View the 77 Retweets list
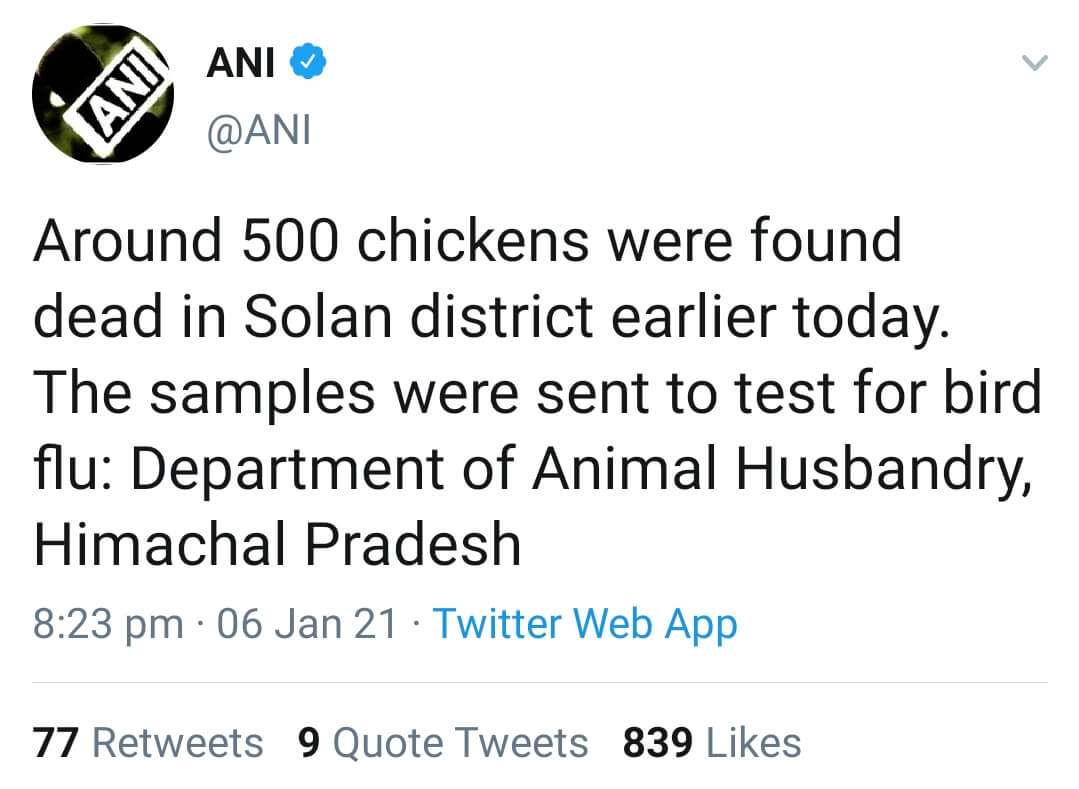Viewport: 1079px width, 789px height. coord(148,743)
